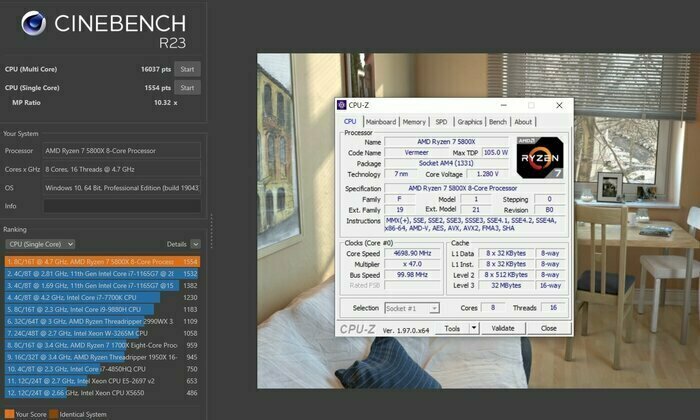Select ranking row 2 Core i7-1165G7 @ 2.81 GHz
This screenshot has height=420, width=700.
coord(102,274)
